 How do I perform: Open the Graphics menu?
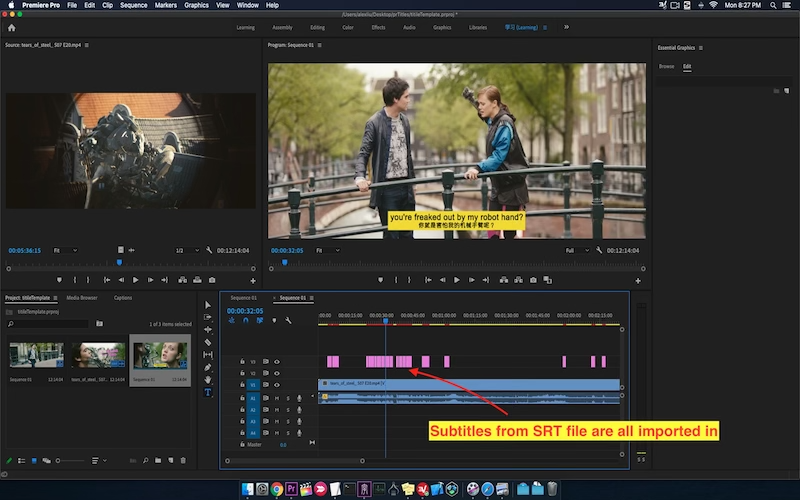(x=196, y=5)
